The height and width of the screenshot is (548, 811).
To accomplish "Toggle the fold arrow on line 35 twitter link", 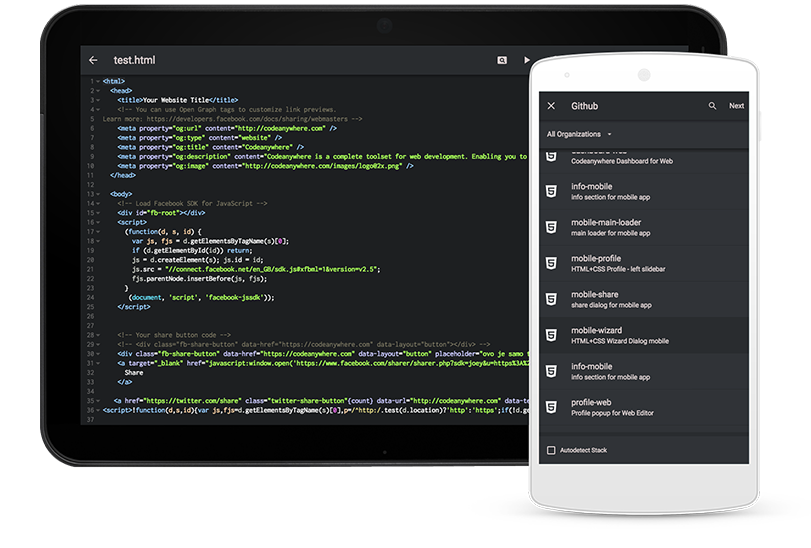I will point(98,401).
